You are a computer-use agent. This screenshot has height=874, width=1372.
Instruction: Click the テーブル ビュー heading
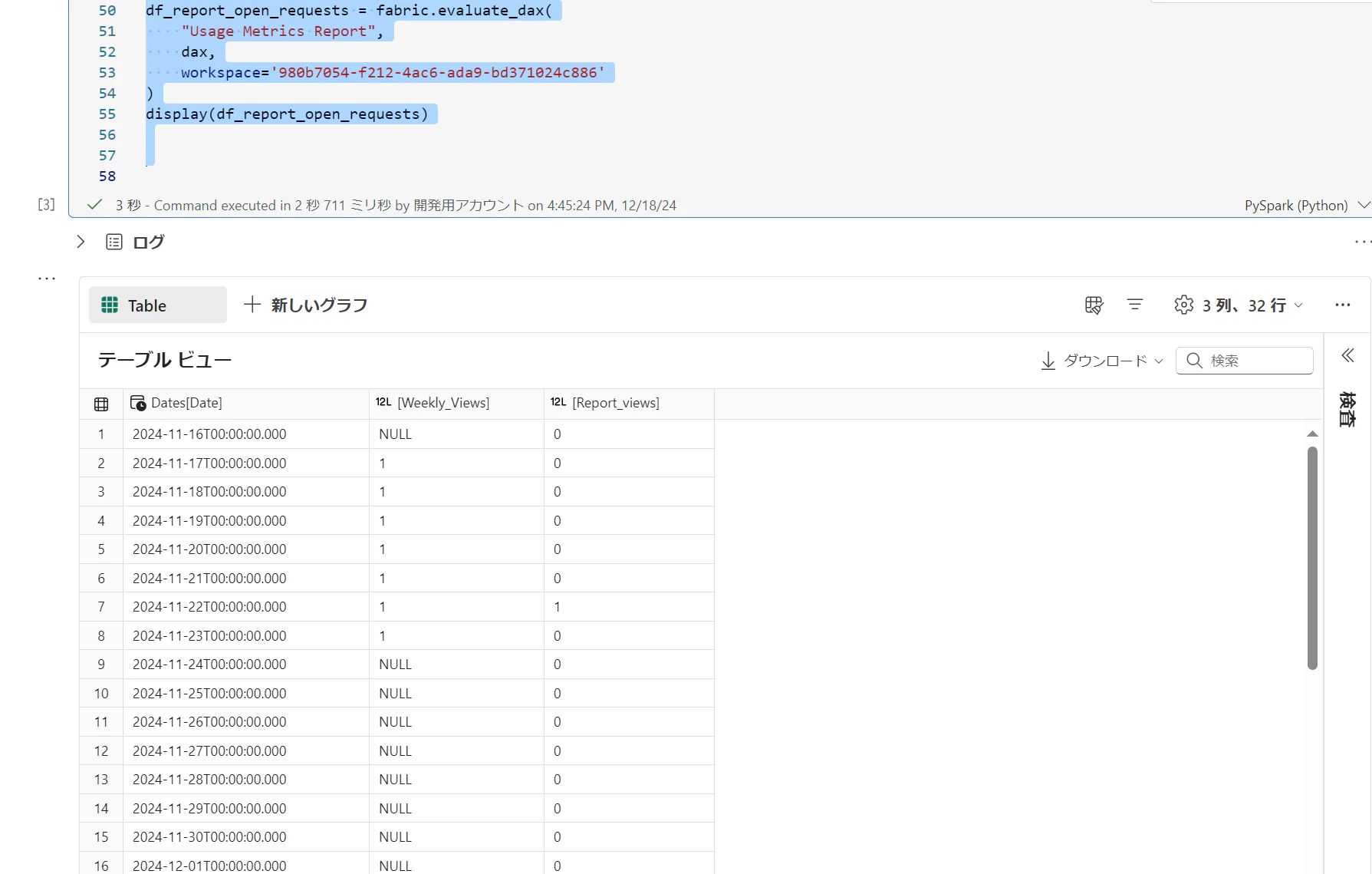[165, 360]
